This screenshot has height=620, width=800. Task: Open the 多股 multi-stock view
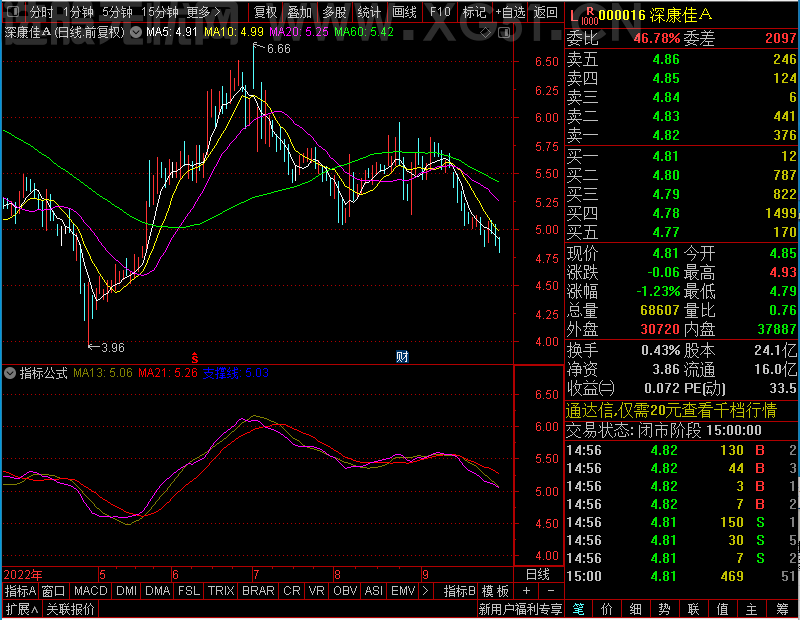335,12
